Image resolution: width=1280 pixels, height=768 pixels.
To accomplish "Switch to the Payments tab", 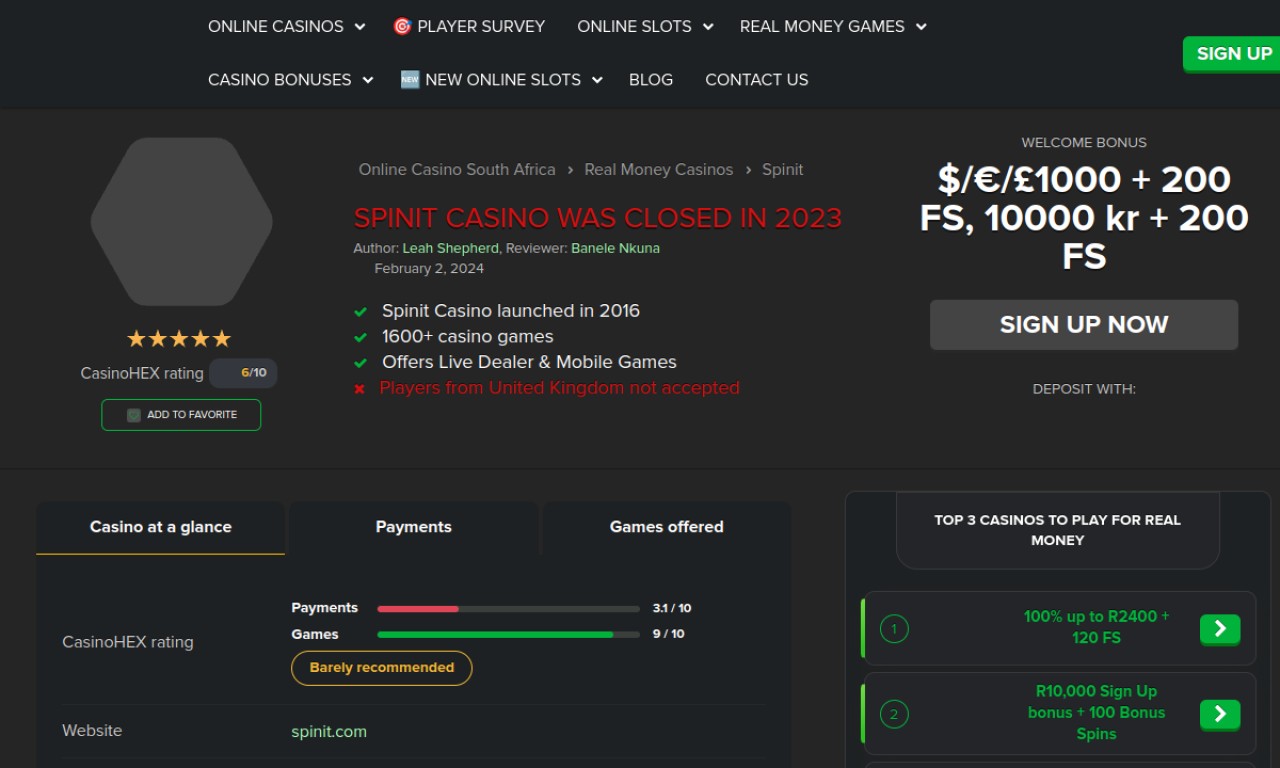I will (414, 527).
